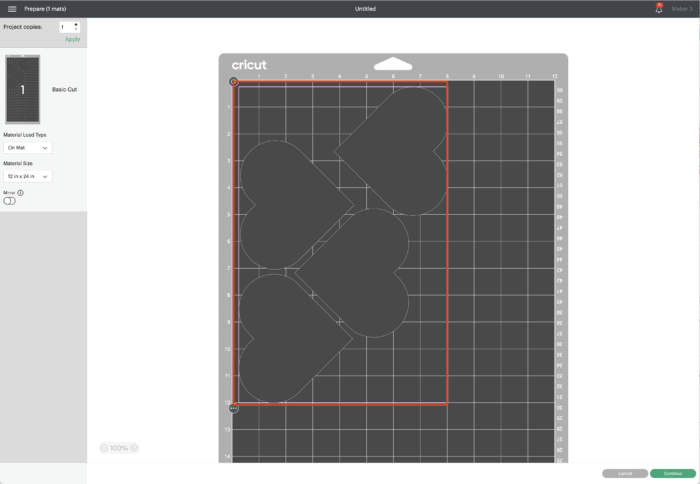The width and height of the screenshot is (700, 484).
Task: Click the rotate handle at mat top-left corner
Action: (233, 82)
